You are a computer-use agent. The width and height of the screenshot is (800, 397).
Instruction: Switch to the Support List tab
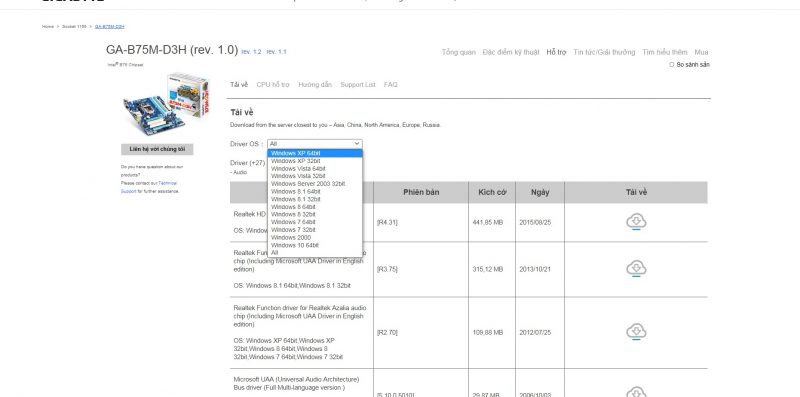[x=358, y=85]
